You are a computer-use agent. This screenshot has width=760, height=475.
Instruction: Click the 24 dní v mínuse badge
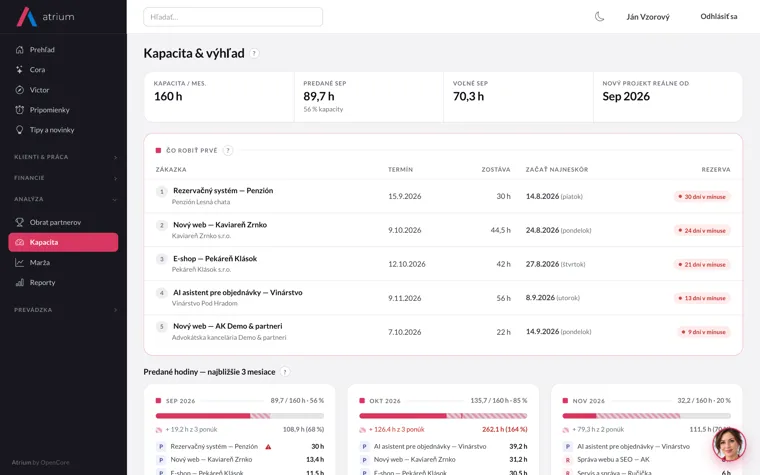[702, 231]
